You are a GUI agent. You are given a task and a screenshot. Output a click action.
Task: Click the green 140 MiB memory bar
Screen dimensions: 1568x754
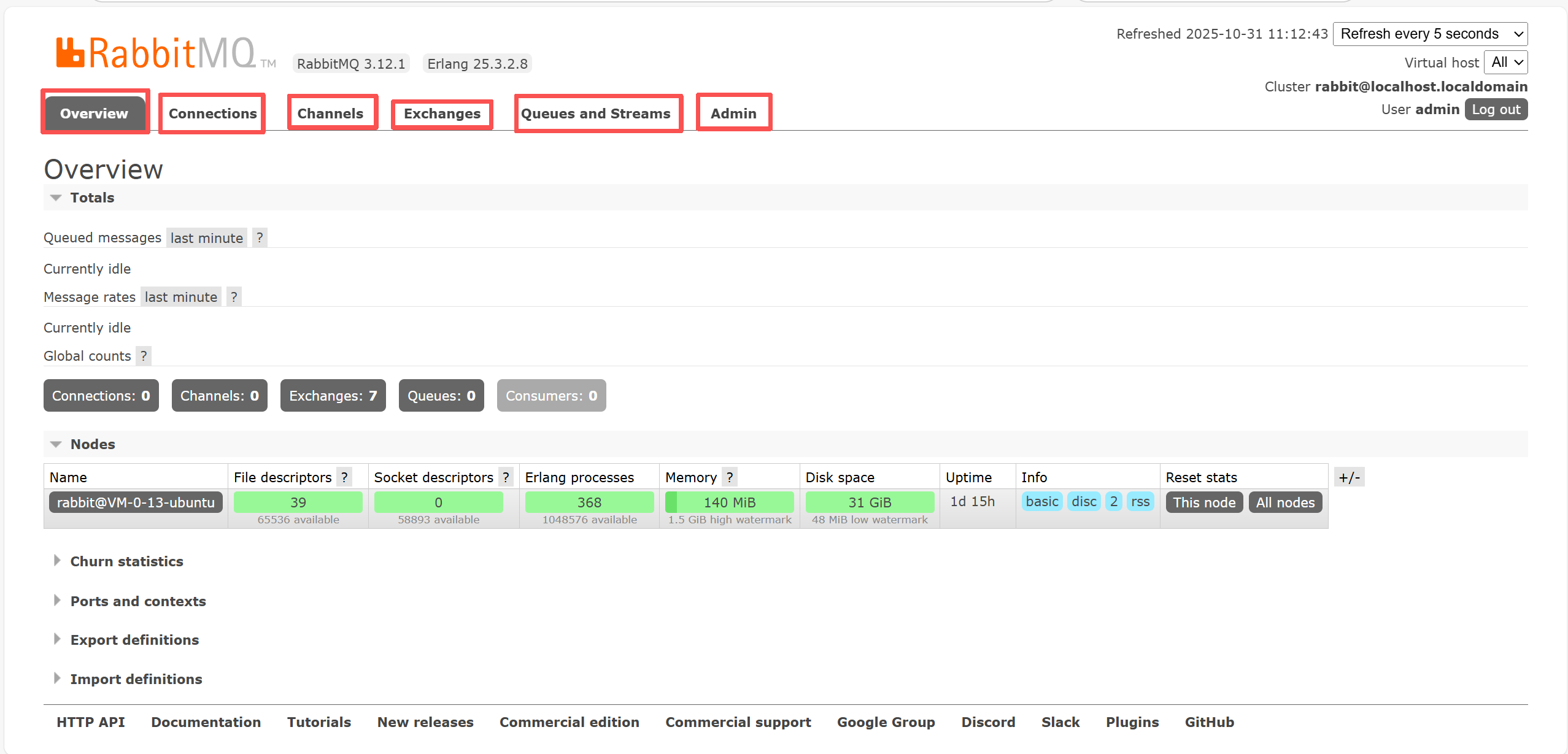coord(729,502)
